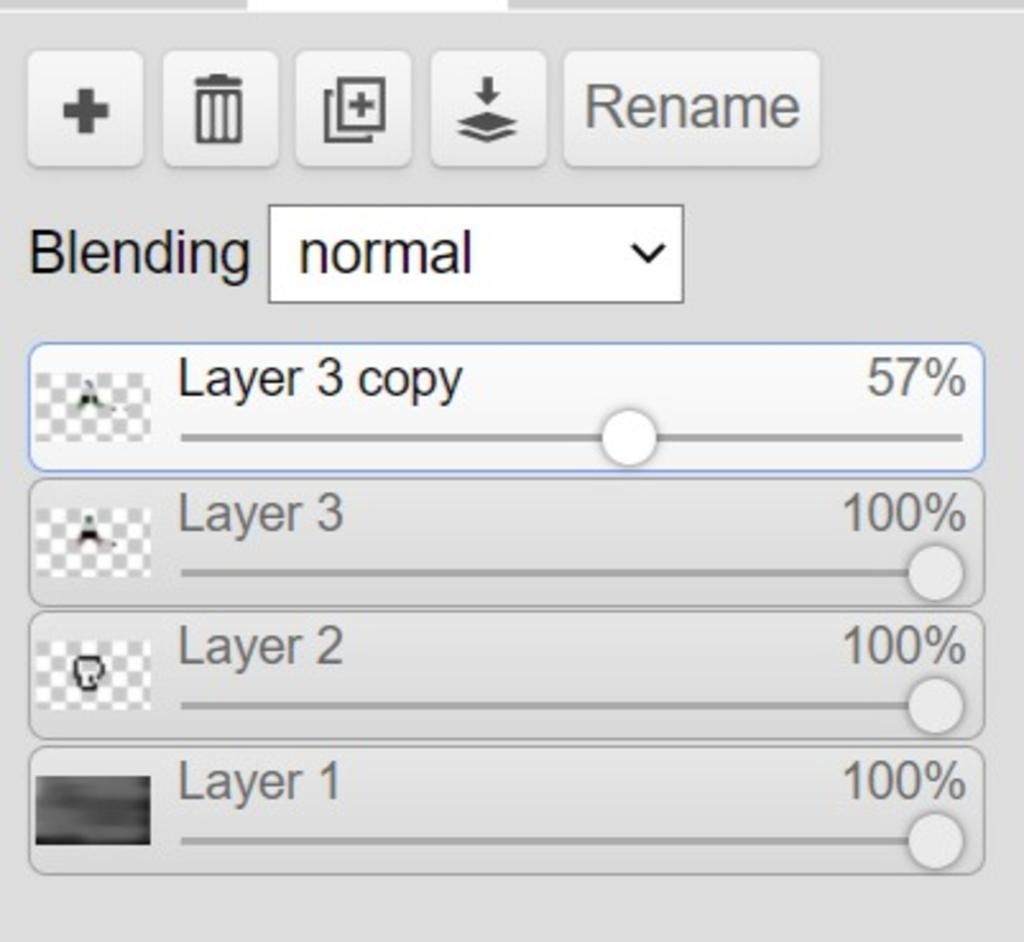The width and height of the screenshot is (1024, 942).
Task: Click the Layer 3 copy name label
Action: tap(320, 380)
